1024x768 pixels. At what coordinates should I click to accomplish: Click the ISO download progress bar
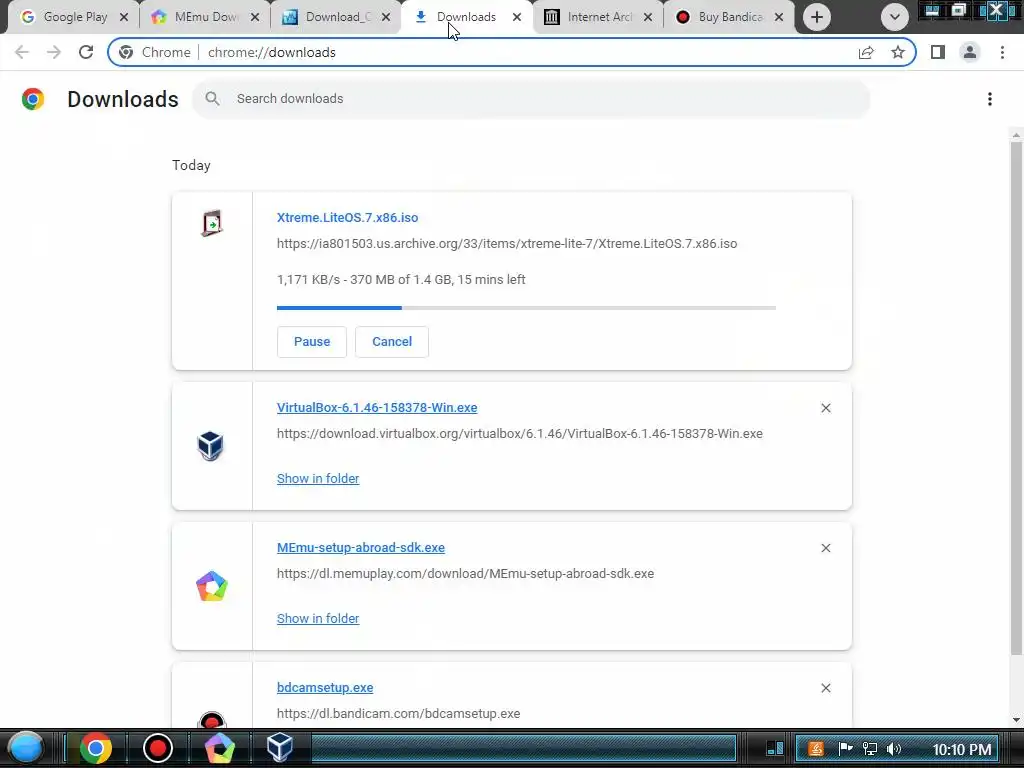[x=526, y=307]
